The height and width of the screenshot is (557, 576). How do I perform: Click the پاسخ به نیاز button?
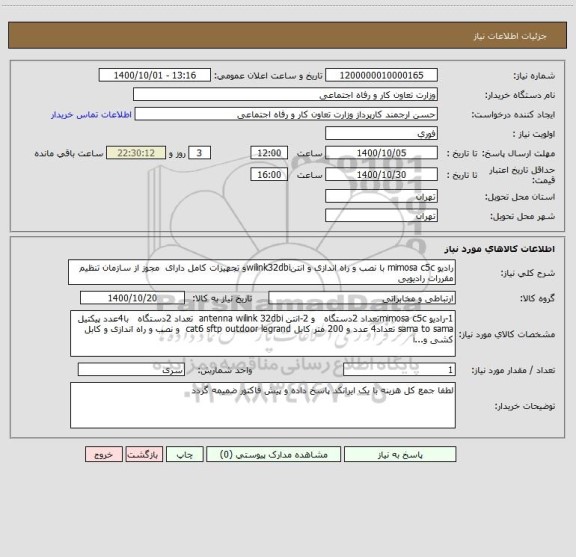pyautogui.click(x=400, y=454)
